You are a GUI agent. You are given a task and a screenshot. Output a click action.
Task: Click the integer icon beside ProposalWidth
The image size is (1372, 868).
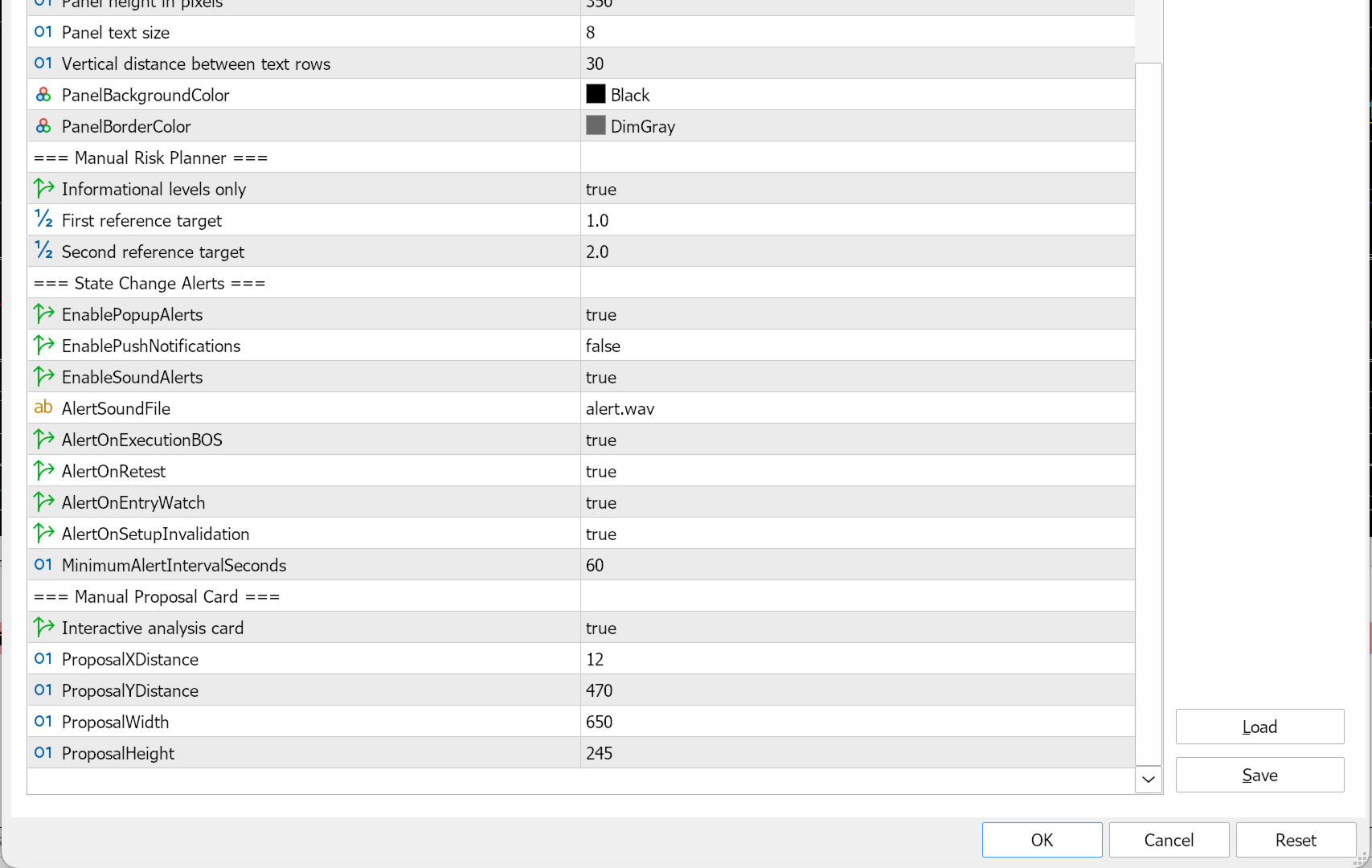pyautogui.click(x=43, y=722)
